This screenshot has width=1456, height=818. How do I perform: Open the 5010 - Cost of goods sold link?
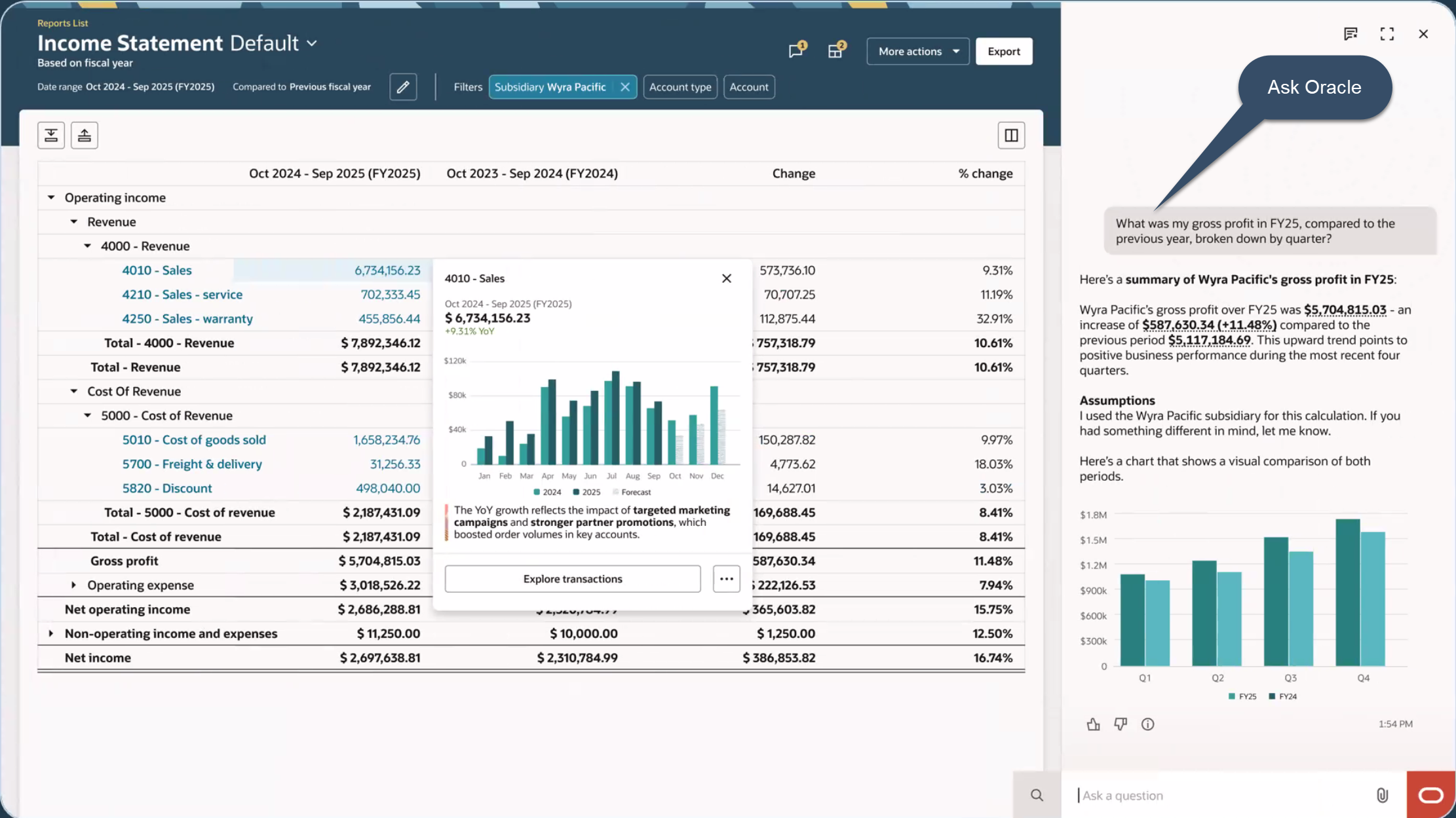pos(194,439)
